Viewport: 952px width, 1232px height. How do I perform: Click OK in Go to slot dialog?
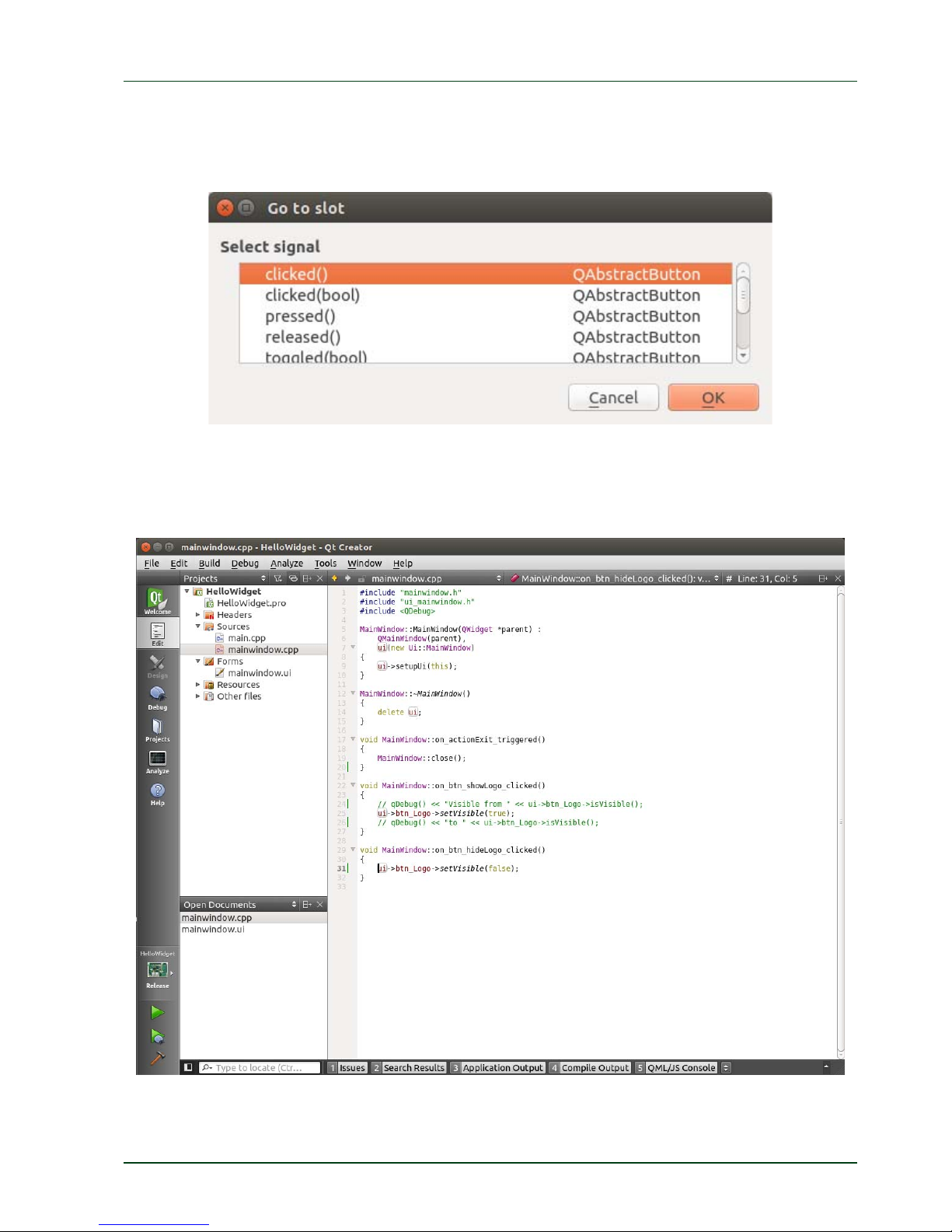[x=713, y=398]
